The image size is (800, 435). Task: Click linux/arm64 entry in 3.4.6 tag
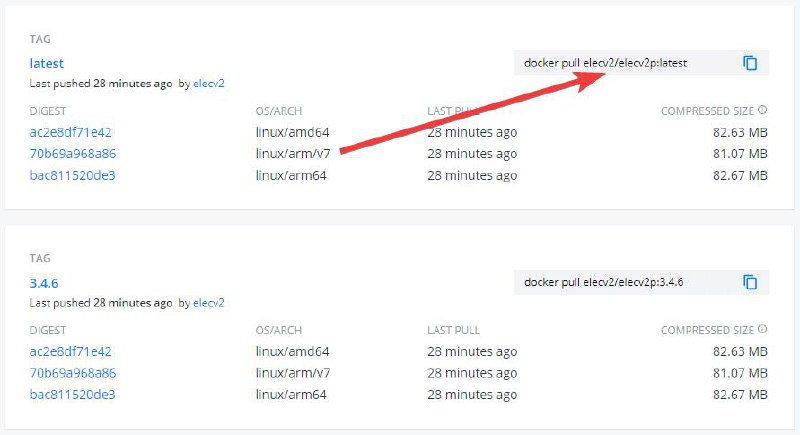[291, 394]
